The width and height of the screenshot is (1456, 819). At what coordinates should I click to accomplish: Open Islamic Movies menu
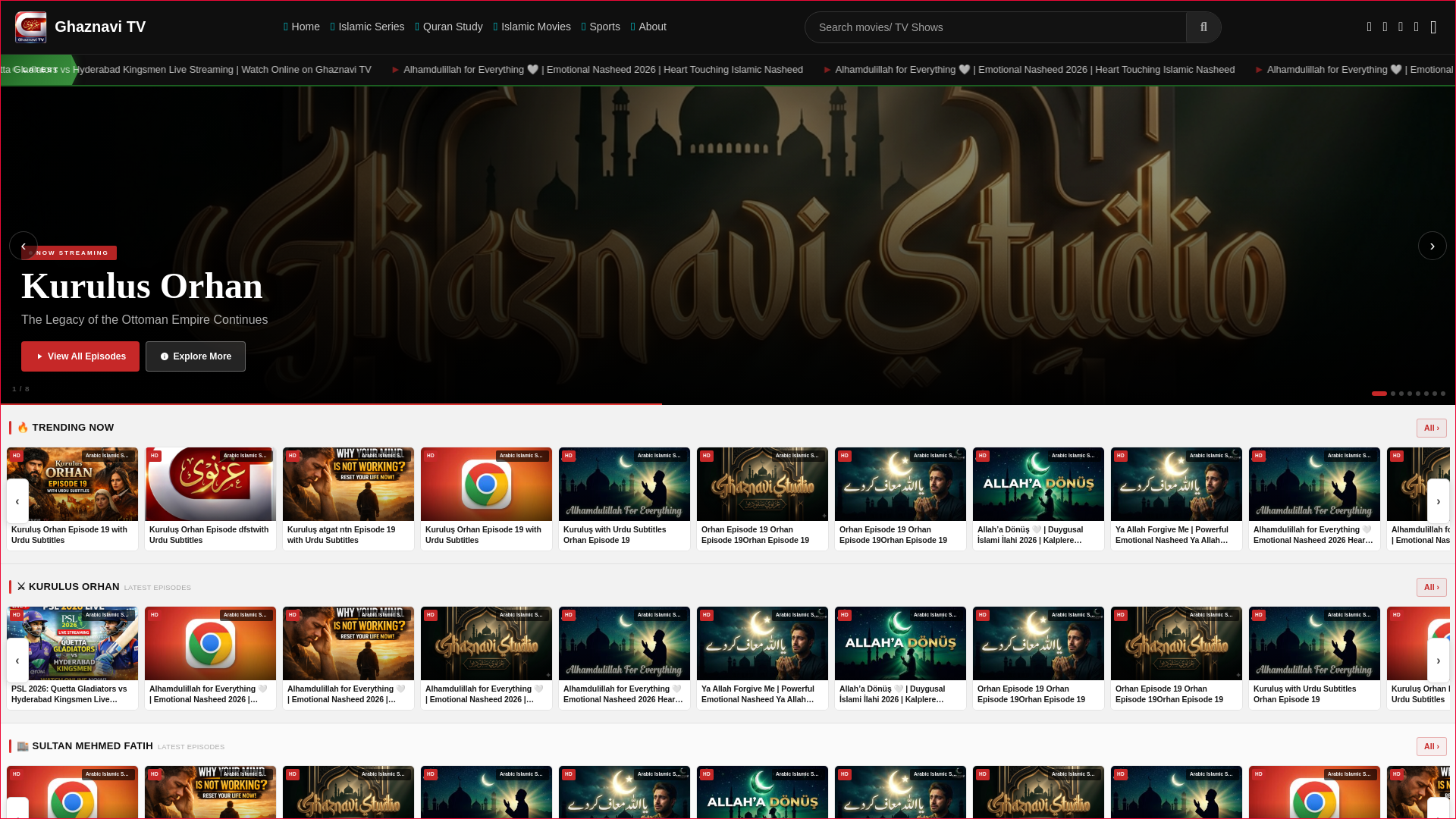[x=532, y=27]
